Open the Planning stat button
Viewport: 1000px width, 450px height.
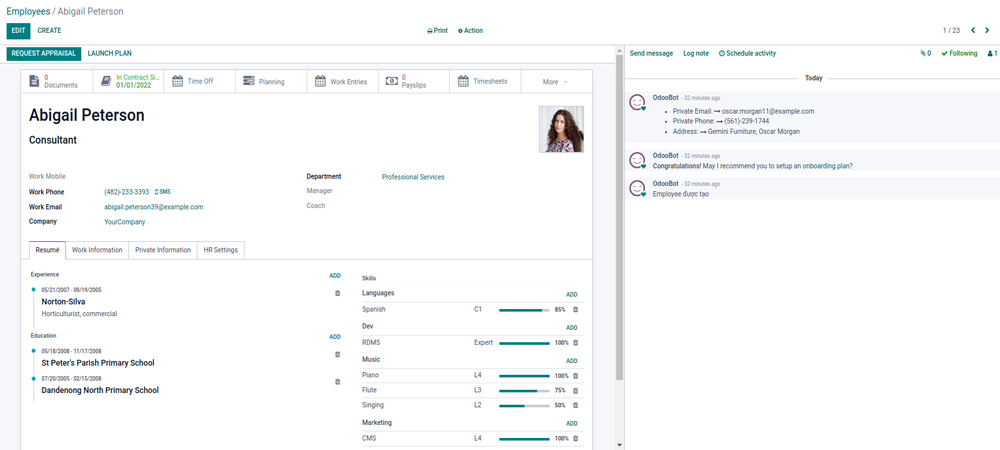(271, 82)
